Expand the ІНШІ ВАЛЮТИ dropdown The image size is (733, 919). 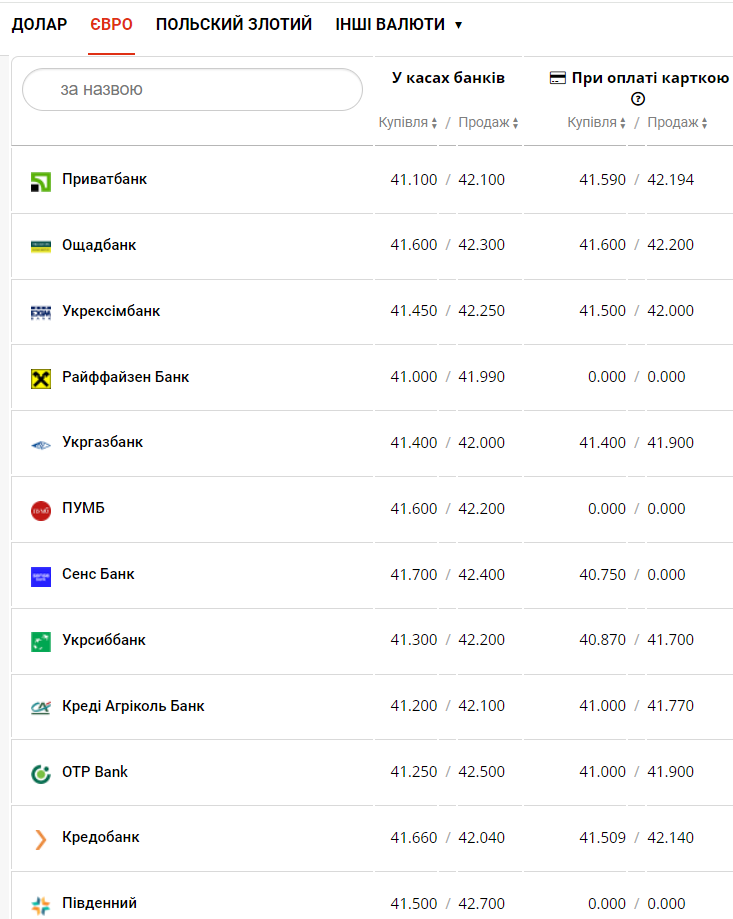pyautogui.click(x=398, y=25)
